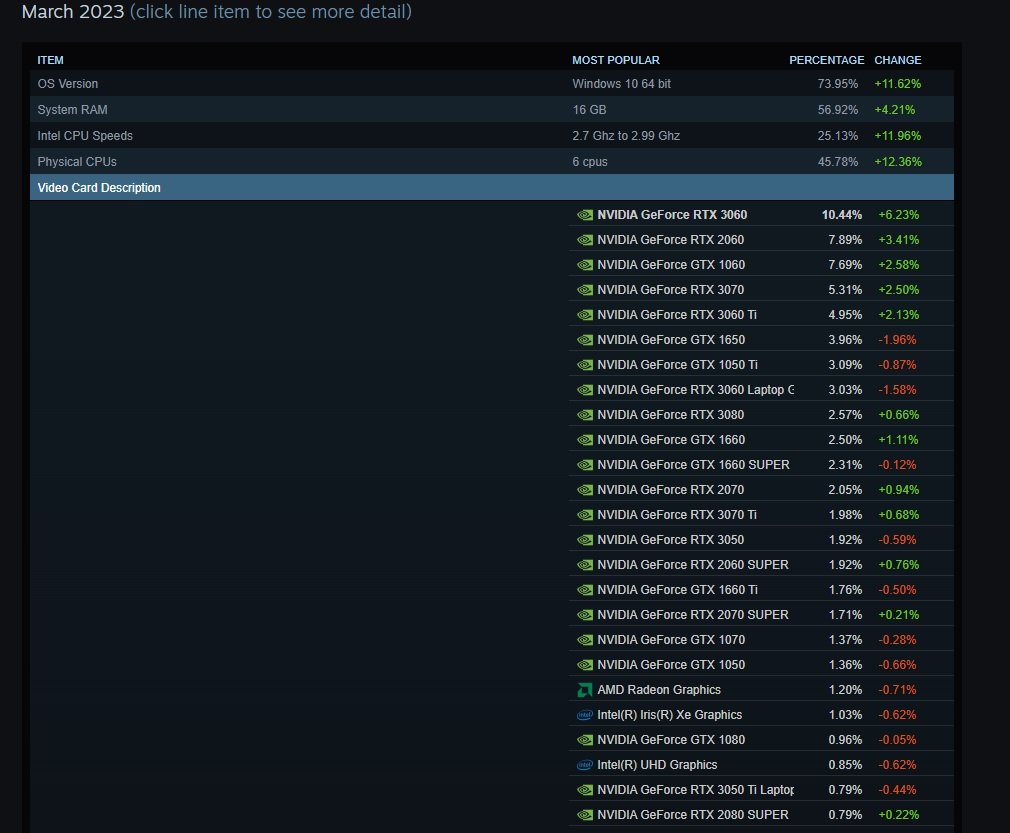Click the NVIDIA GeForce GTX 1650 name

671,340
